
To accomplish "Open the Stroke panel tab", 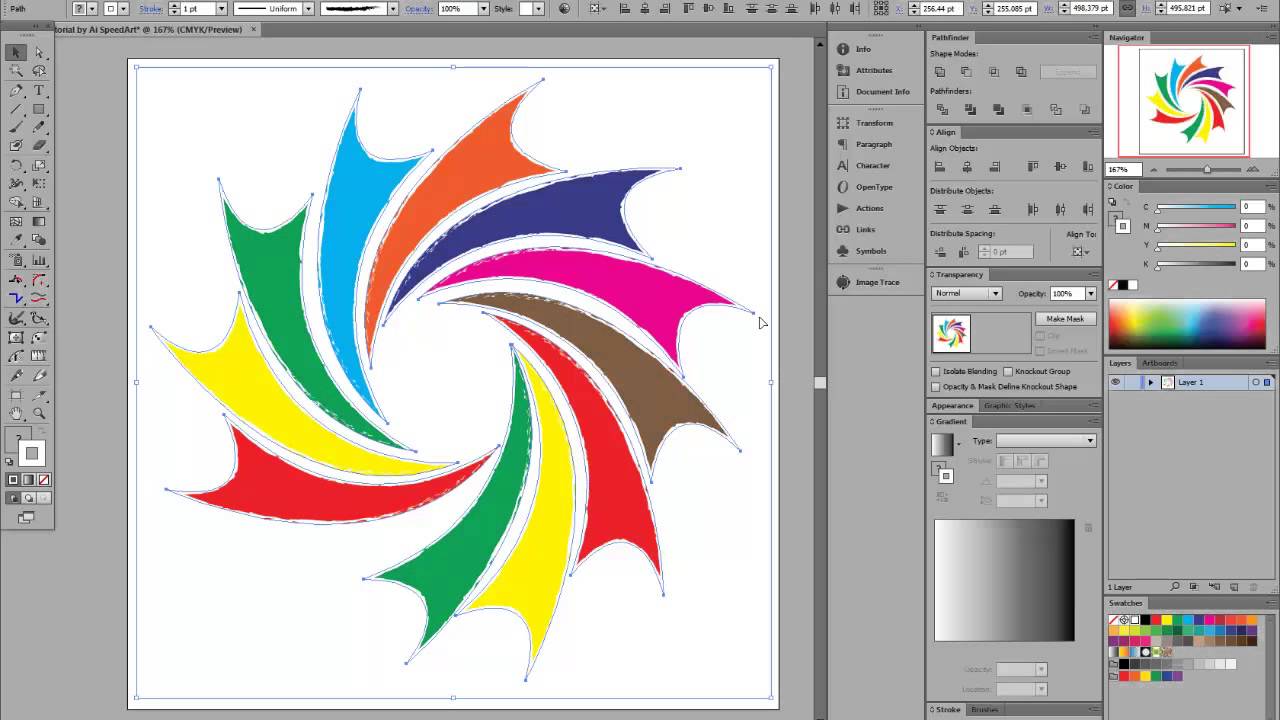I will click(946, 710).
